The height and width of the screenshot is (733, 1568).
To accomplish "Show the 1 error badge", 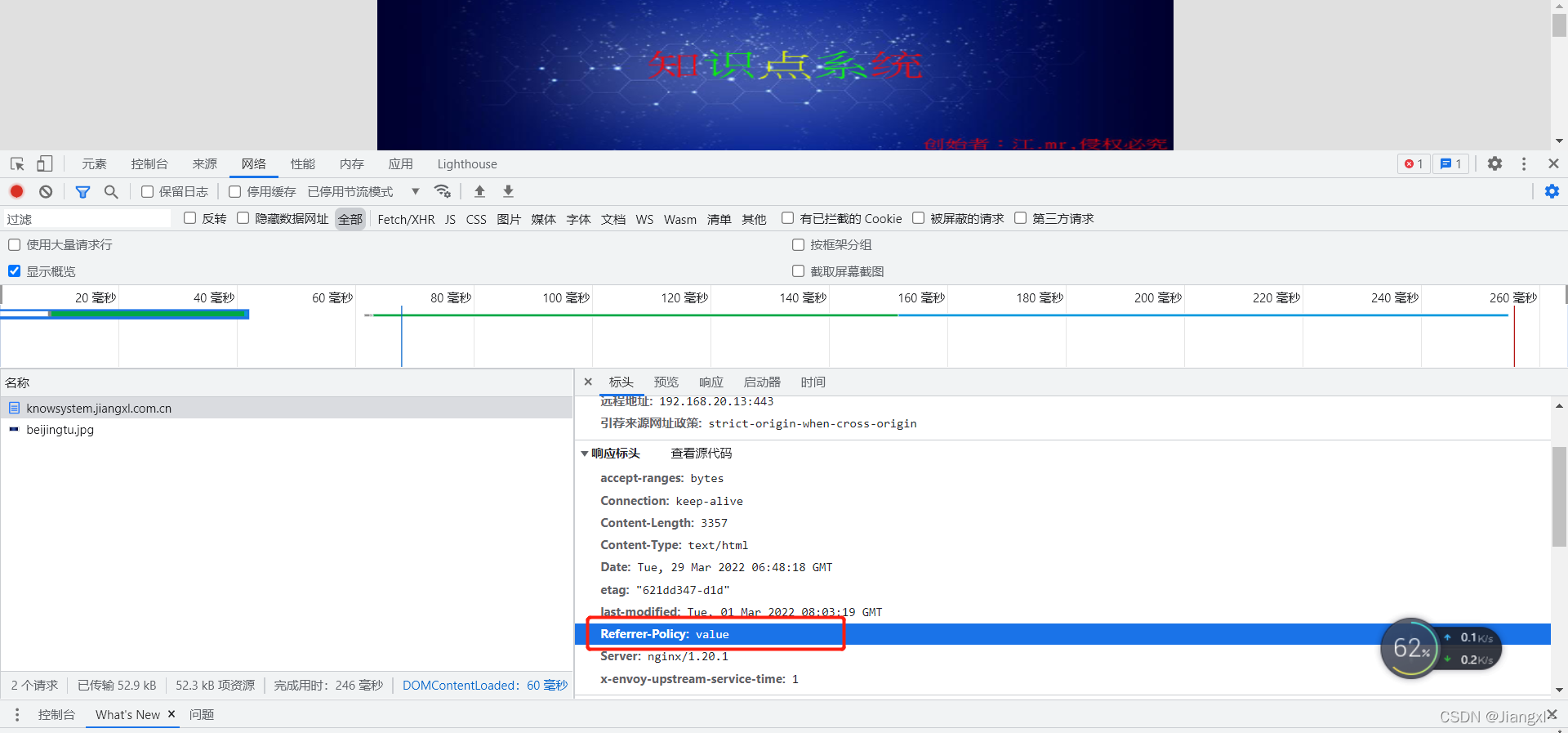I will (x=1414, y=164).
